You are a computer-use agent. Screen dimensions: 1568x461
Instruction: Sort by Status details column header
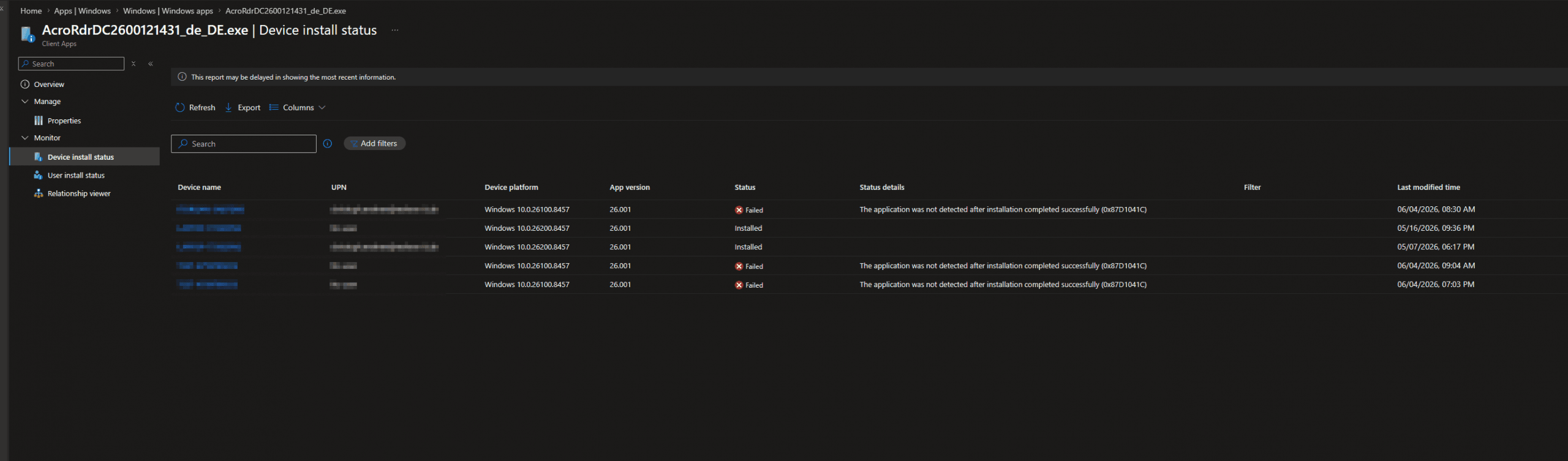pyautogui.click(x=882, y=187)
